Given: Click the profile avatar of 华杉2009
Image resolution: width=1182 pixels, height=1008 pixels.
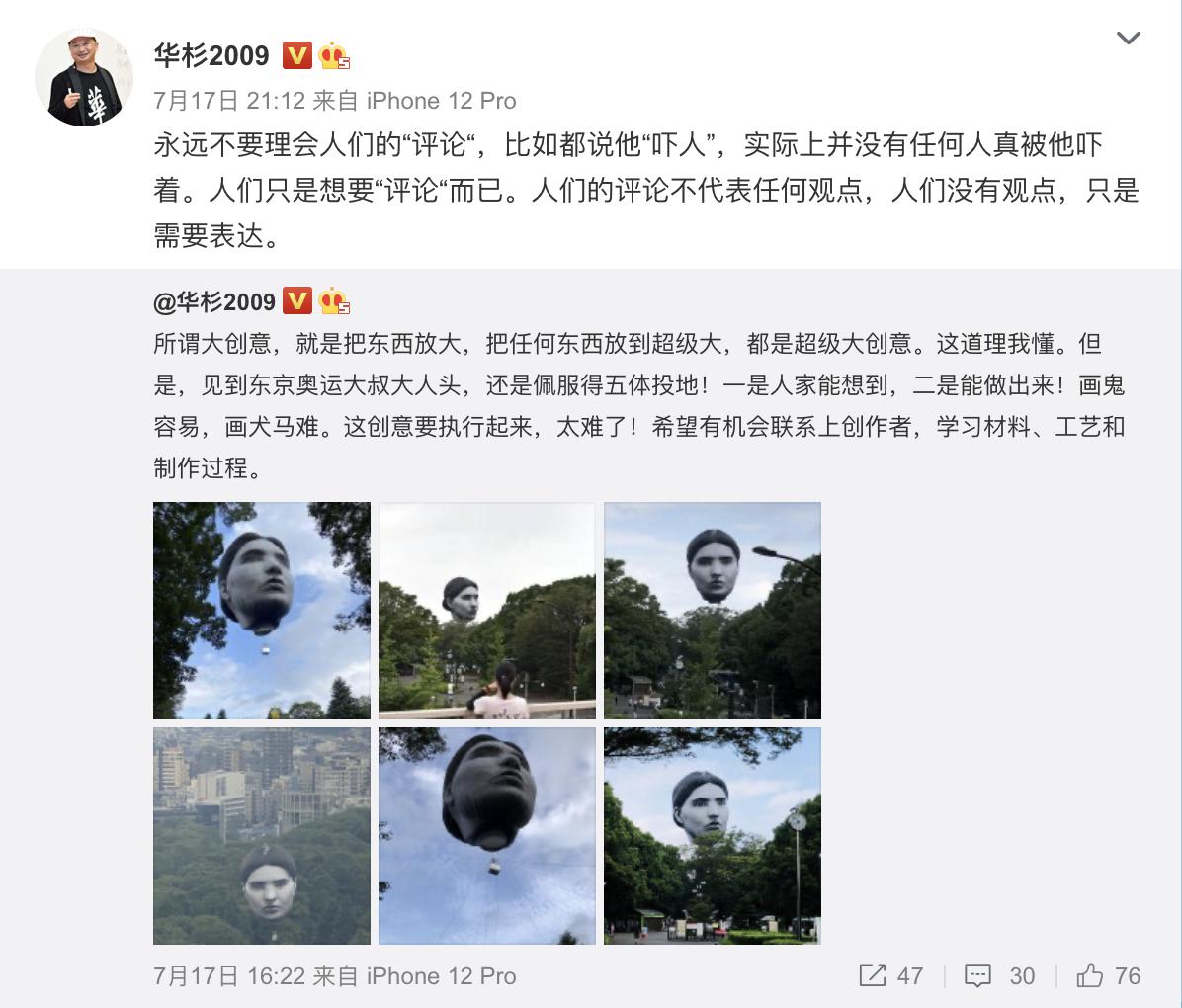Looking at the screenshot, I should coord(84,77).
